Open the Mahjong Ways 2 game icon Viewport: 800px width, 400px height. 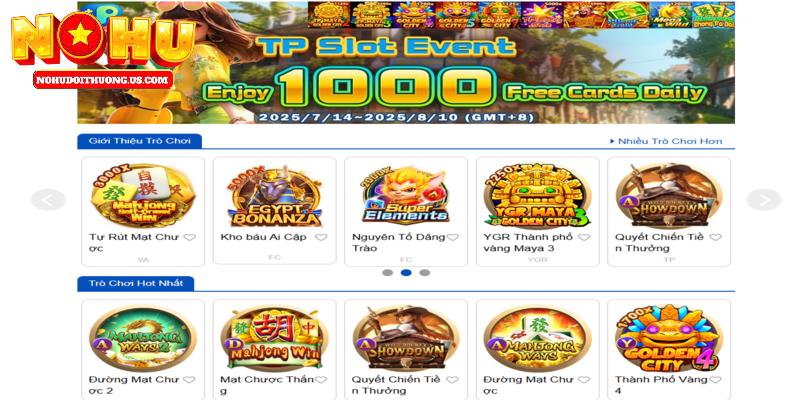point(143,339)
